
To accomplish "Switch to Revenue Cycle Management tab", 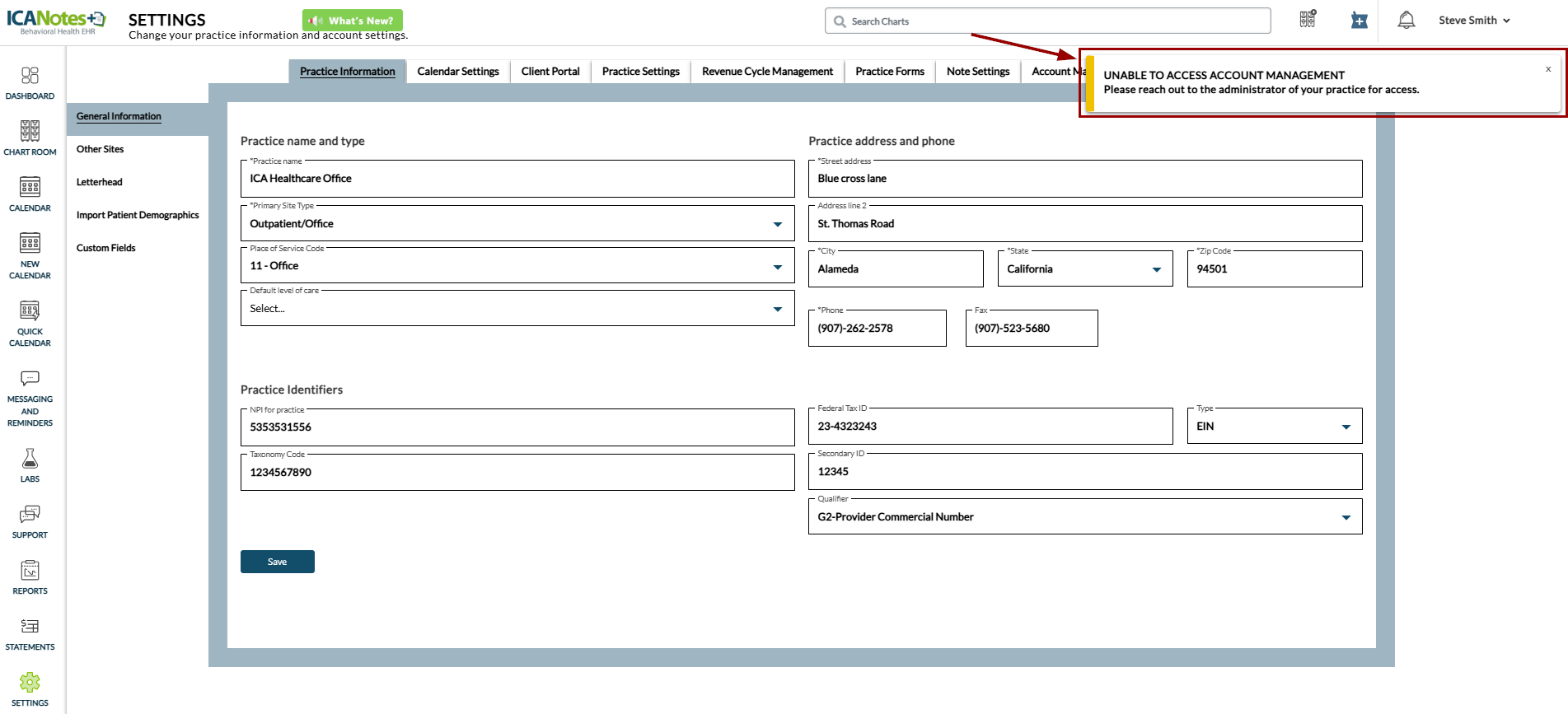I will pyautogui.click(x=767, y=72).
